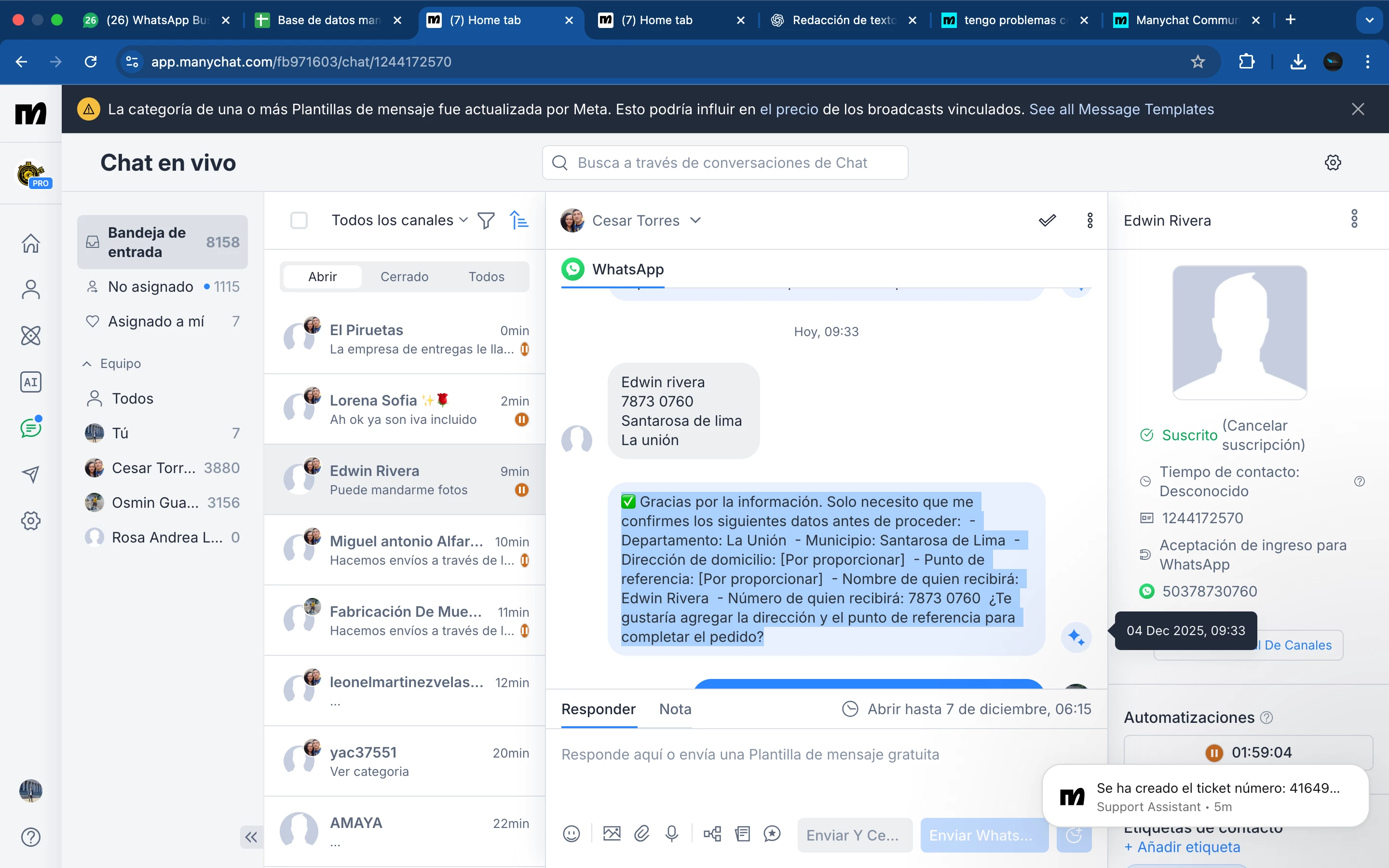
Task: Open the AI sidebar icon
Action: (x=30, y=382)
